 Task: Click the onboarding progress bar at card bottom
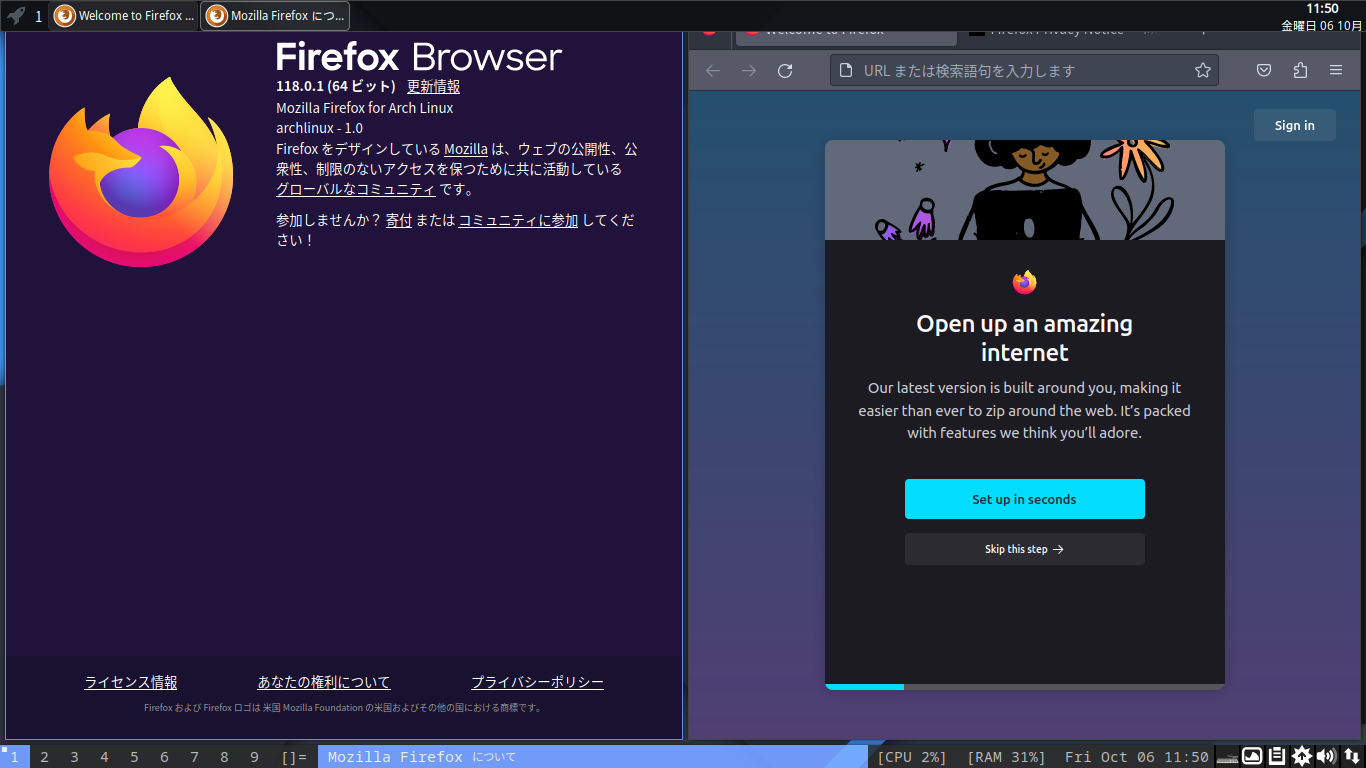pyautogui.click(x=1024, y=687)
